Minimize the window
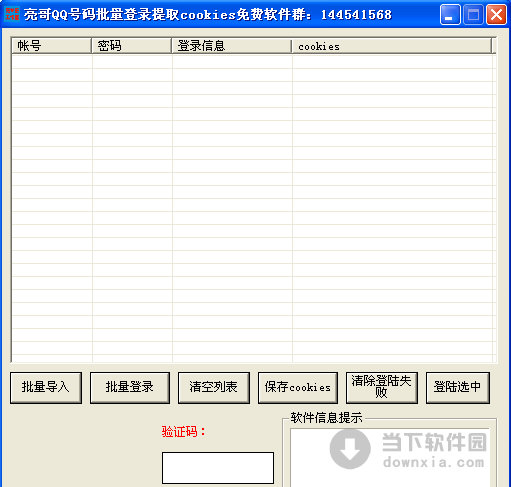 click(x=450, y=14)
